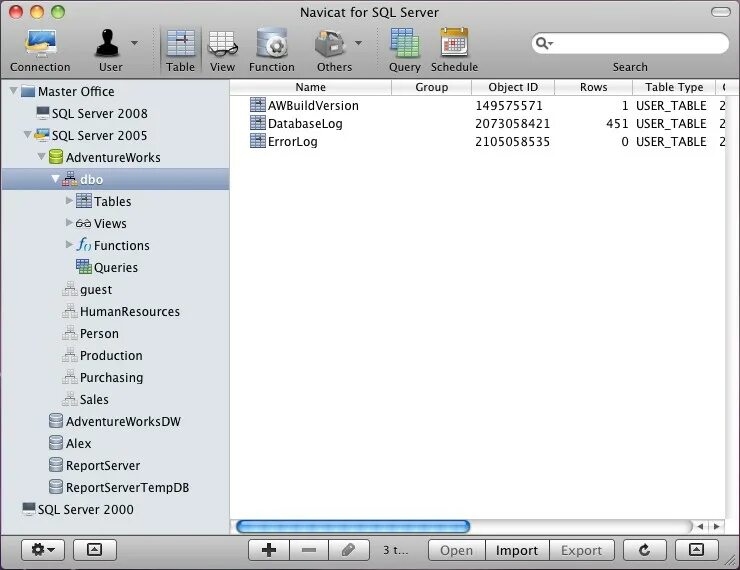Viewport: 740px width, 570px height.
Task: Open the gear action menu
Action: pos(43,550)
